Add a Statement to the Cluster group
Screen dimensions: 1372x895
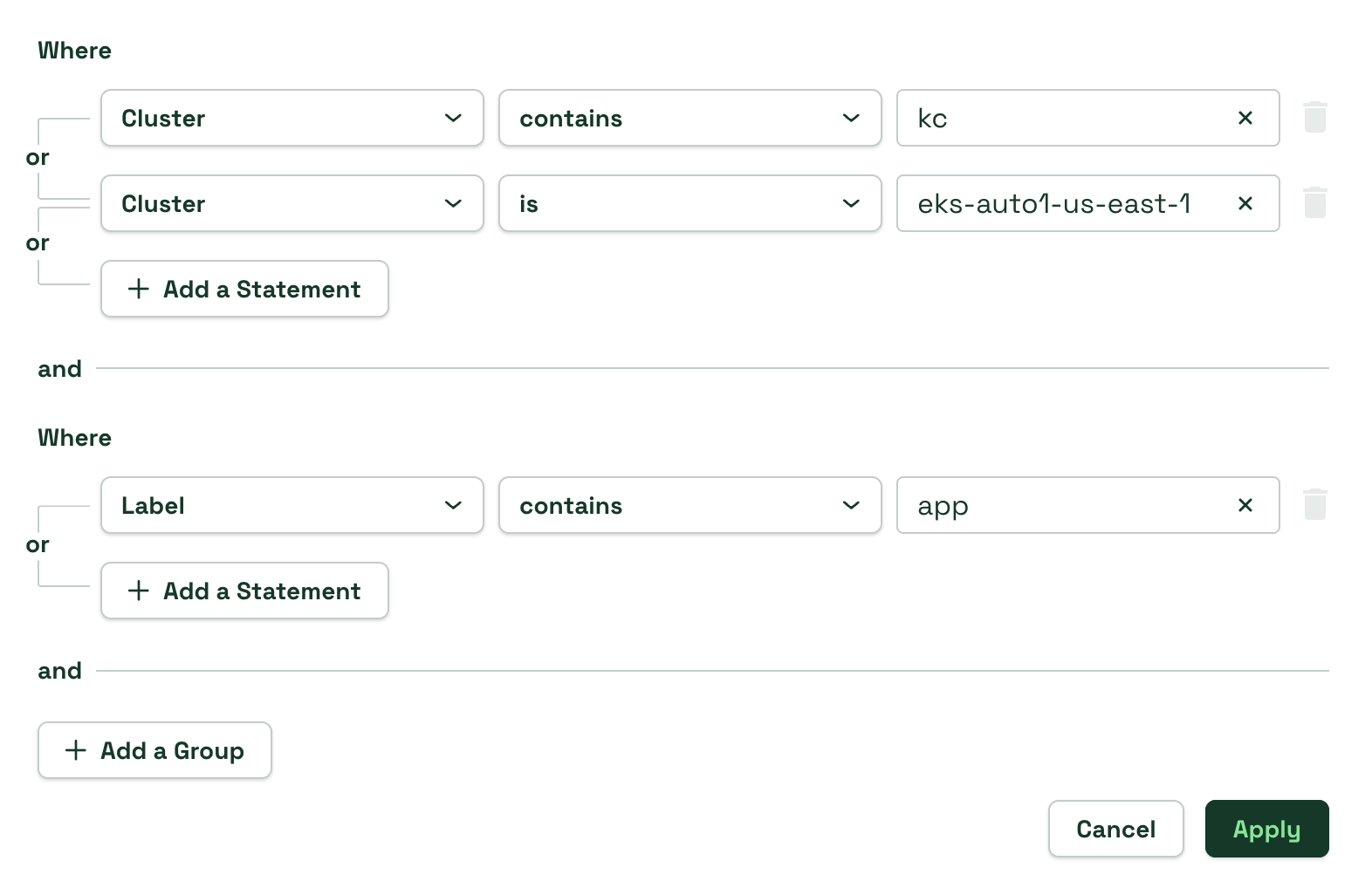tap(244, 289)
